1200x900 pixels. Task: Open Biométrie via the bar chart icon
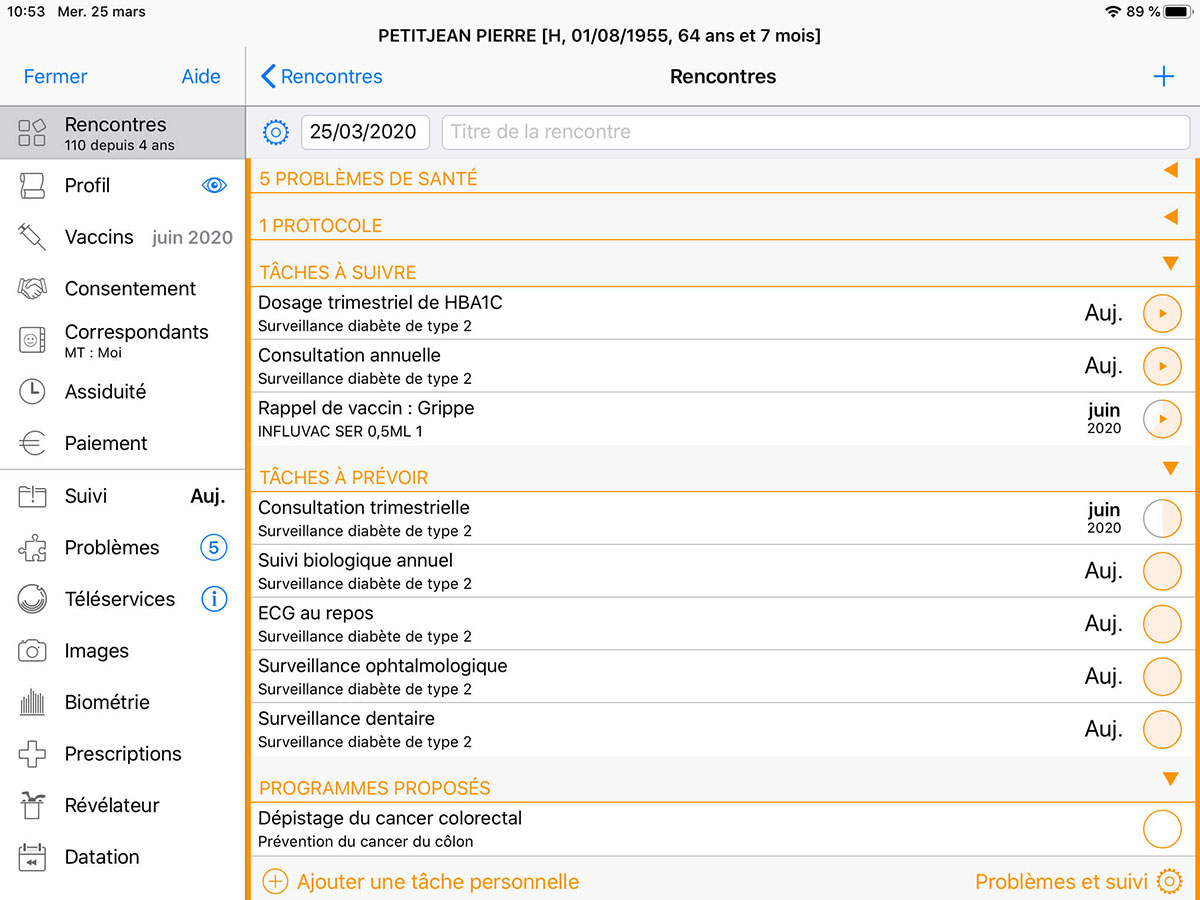pyautogui.click(x=32, y=703)
